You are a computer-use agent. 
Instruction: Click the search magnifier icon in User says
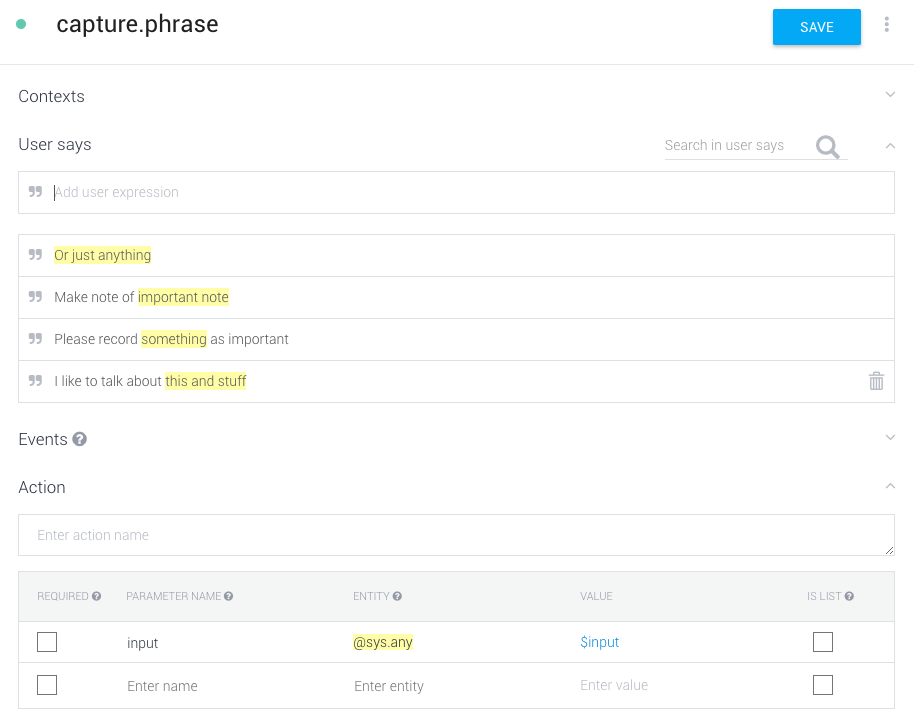(x=827, y=147)
